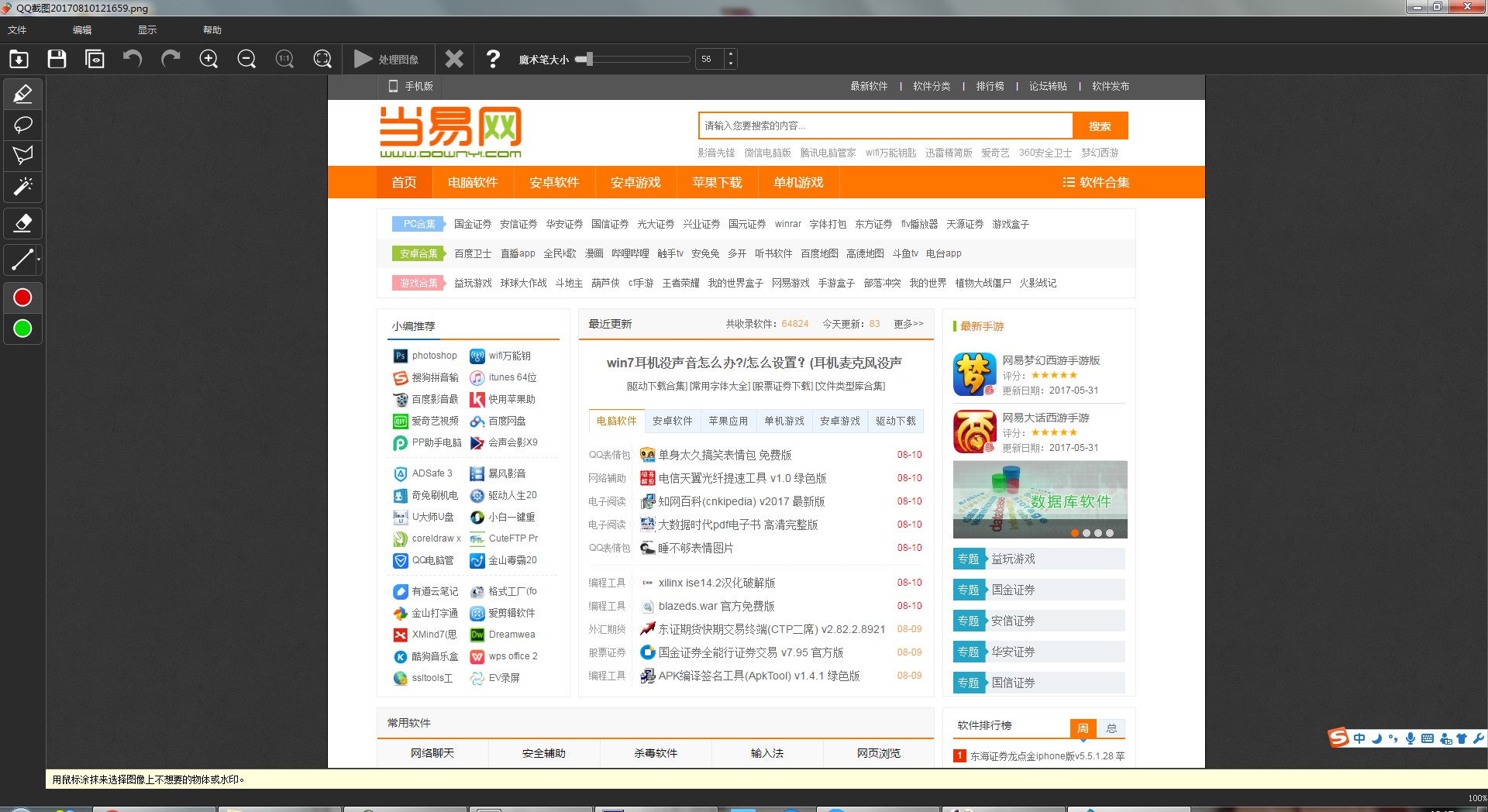1488x812 pixels.
Task: Select the straight line tool
Action: tap(21, 258)
